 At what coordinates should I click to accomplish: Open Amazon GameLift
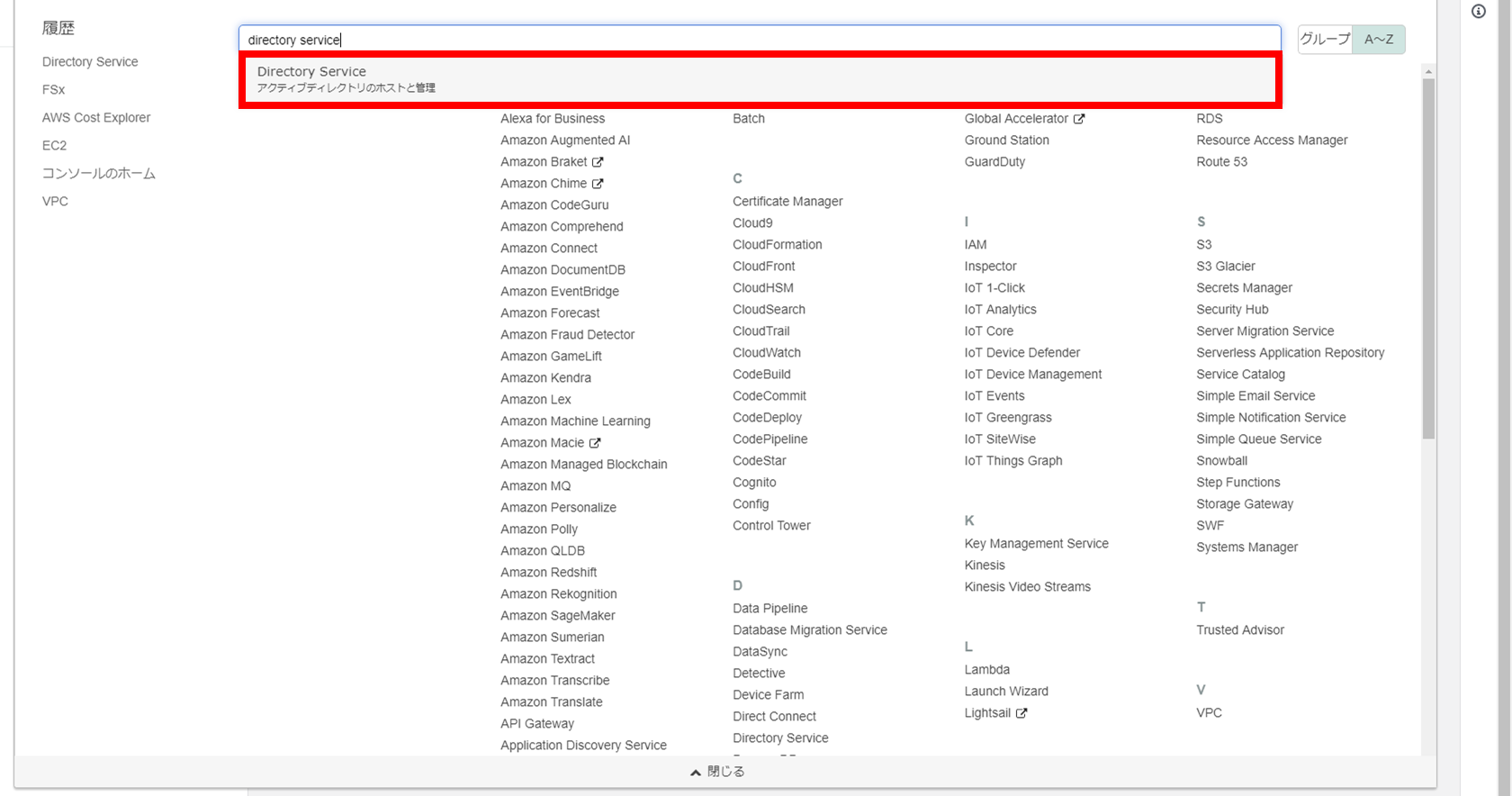click(551, 357)
